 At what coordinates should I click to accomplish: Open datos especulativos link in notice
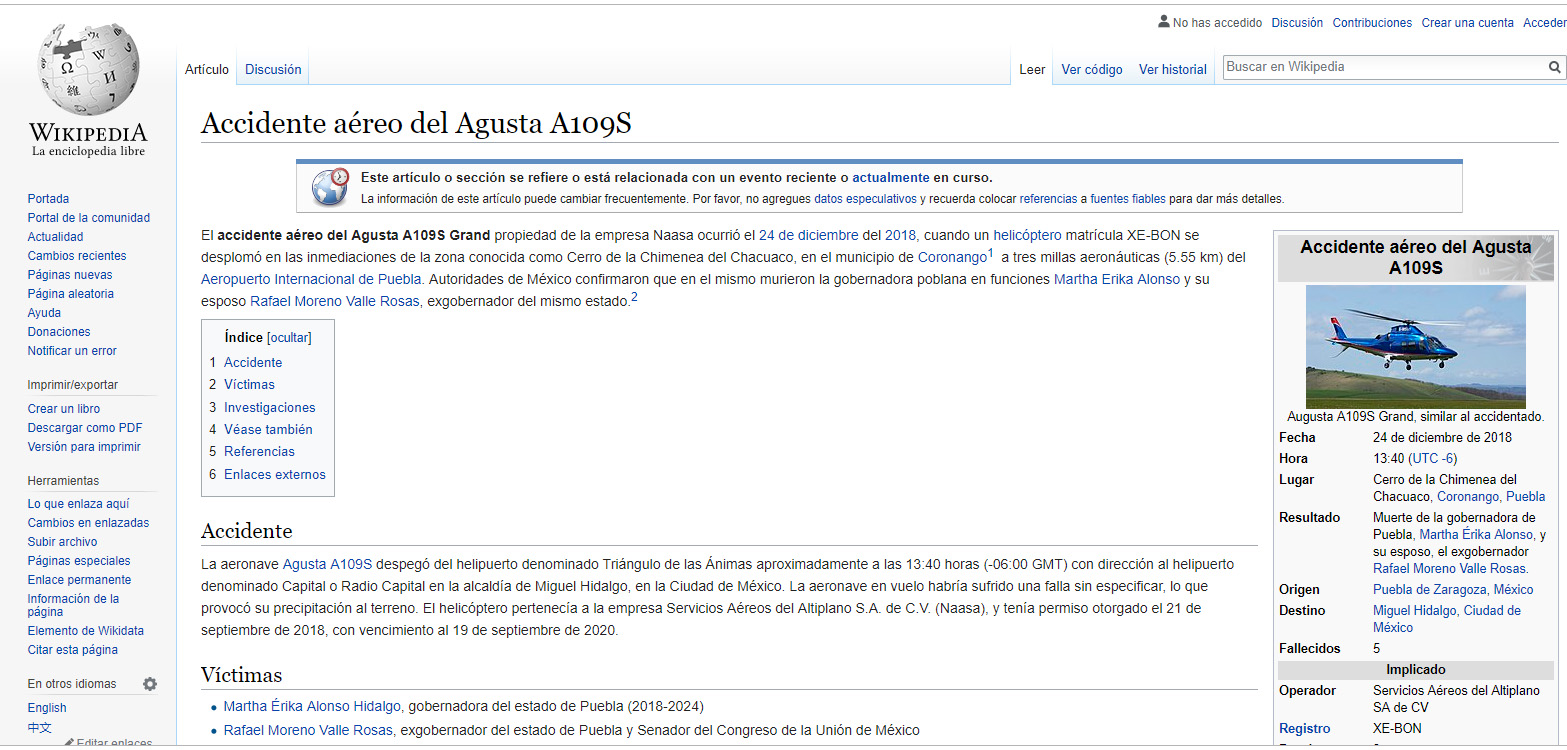(x=865, y=199)
